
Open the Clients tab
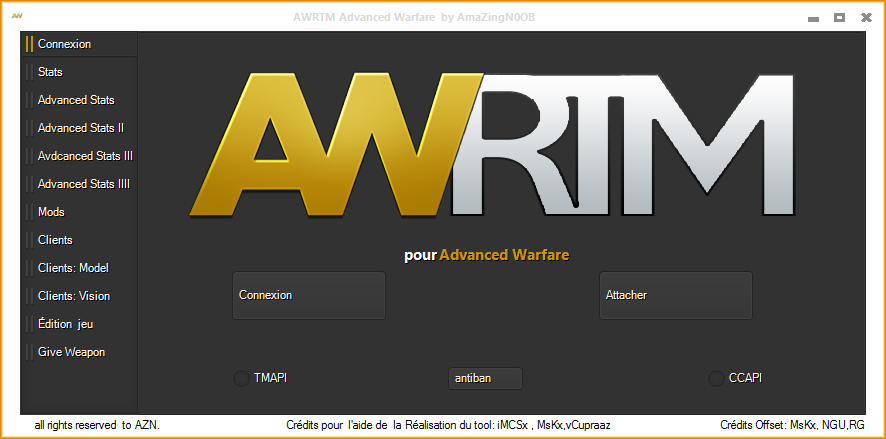click(x=79, y=240)
